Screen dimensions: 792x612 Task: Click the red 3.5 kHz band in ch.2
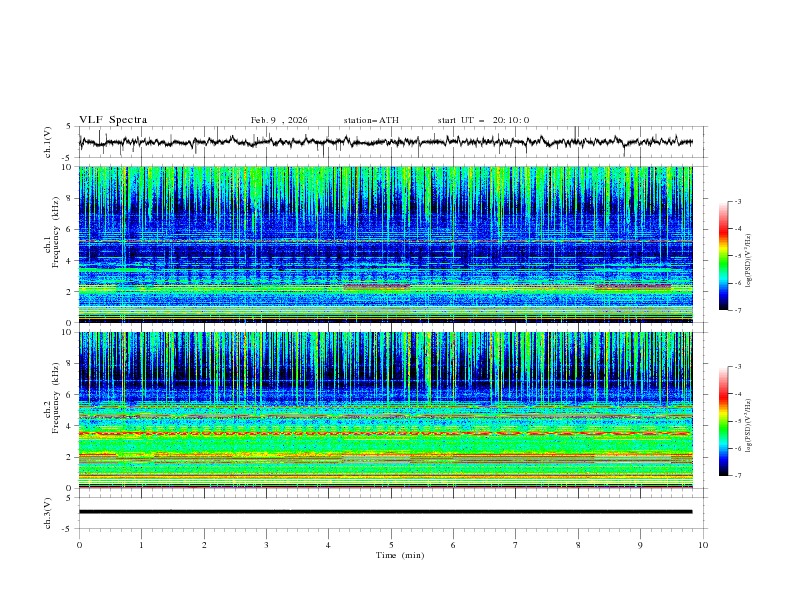[385, 433]
